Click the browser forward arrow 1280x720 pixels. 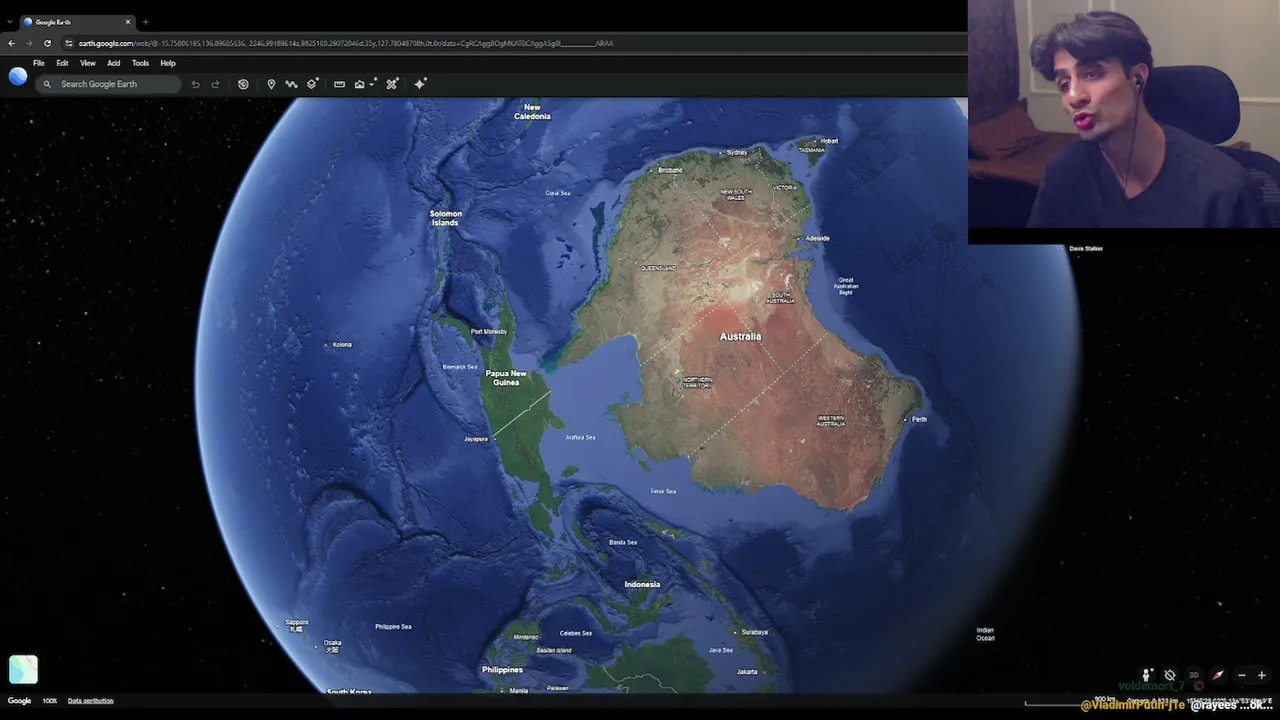[x=29, y=43]
